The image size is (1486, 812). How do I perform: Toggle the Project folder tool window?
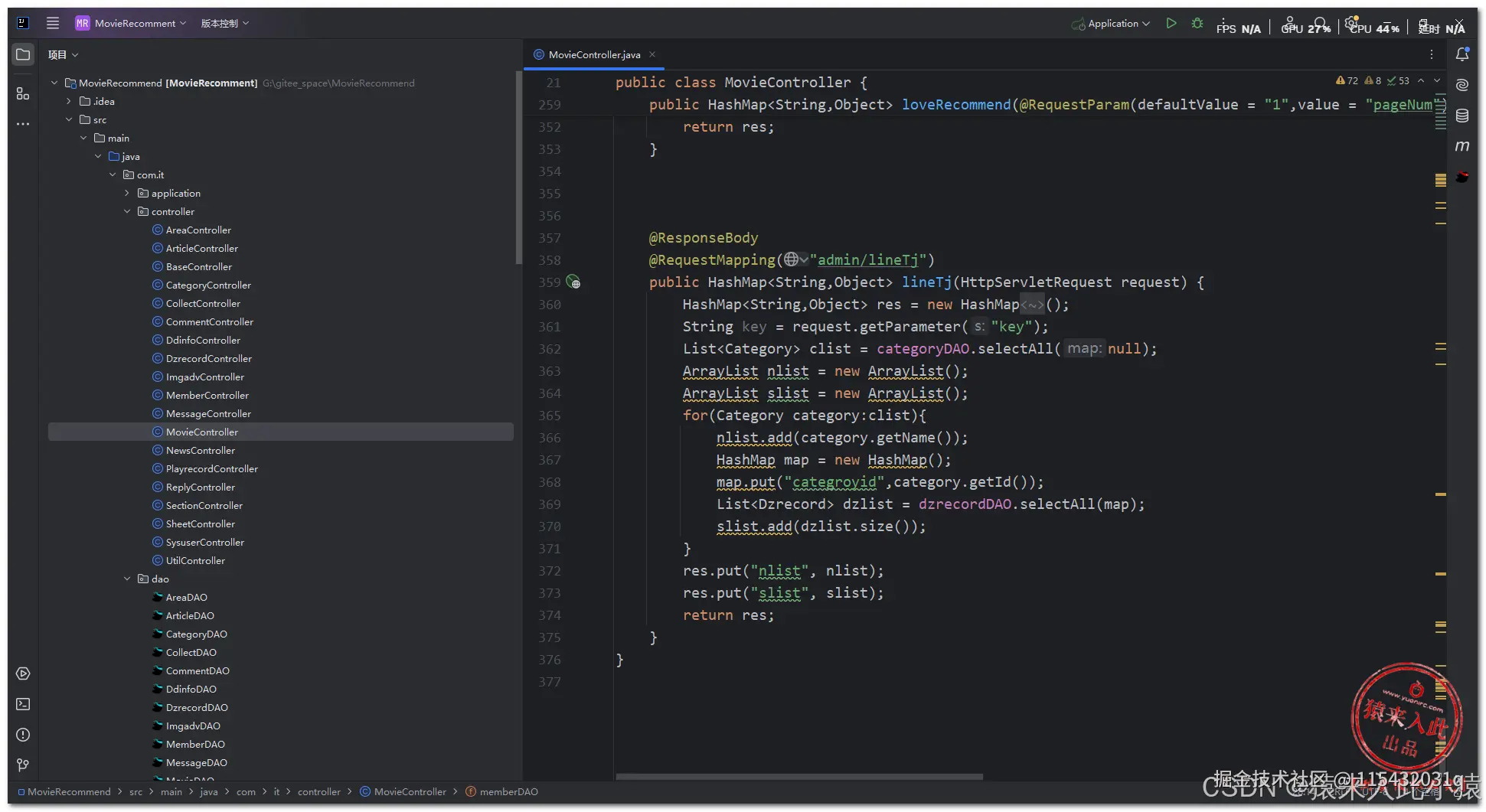tap(23, 54)
